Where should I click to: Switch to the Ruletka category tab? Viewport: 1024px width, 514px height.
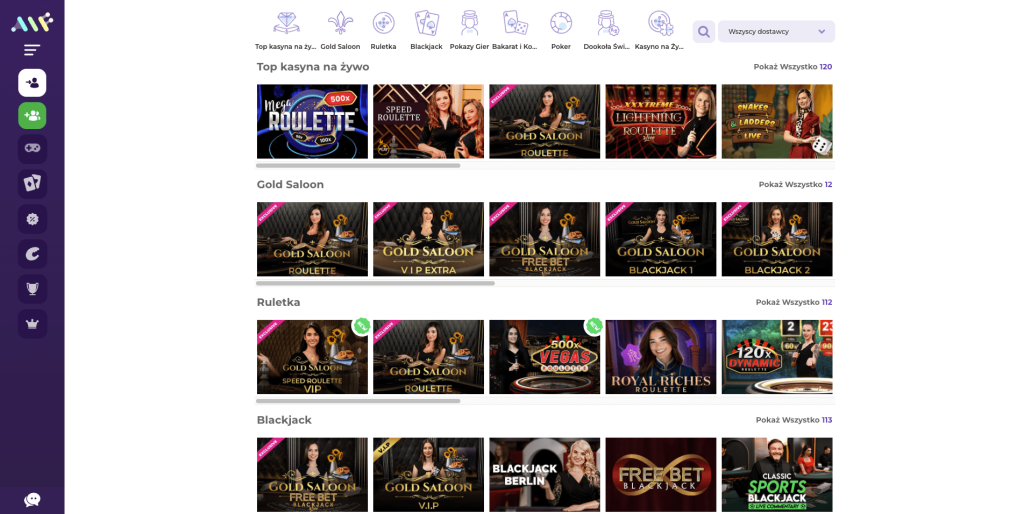coord(383,30)
